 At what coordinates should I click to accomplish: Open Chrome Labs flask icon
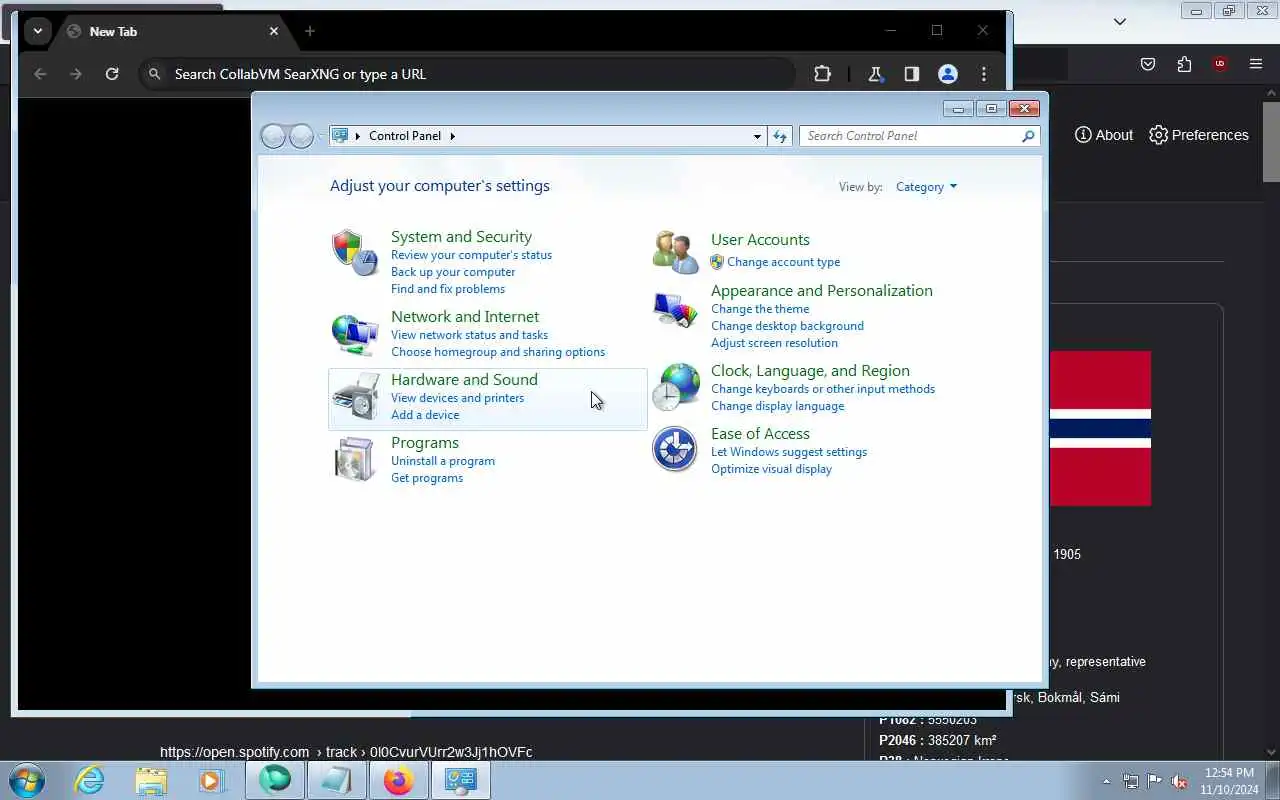875,74
